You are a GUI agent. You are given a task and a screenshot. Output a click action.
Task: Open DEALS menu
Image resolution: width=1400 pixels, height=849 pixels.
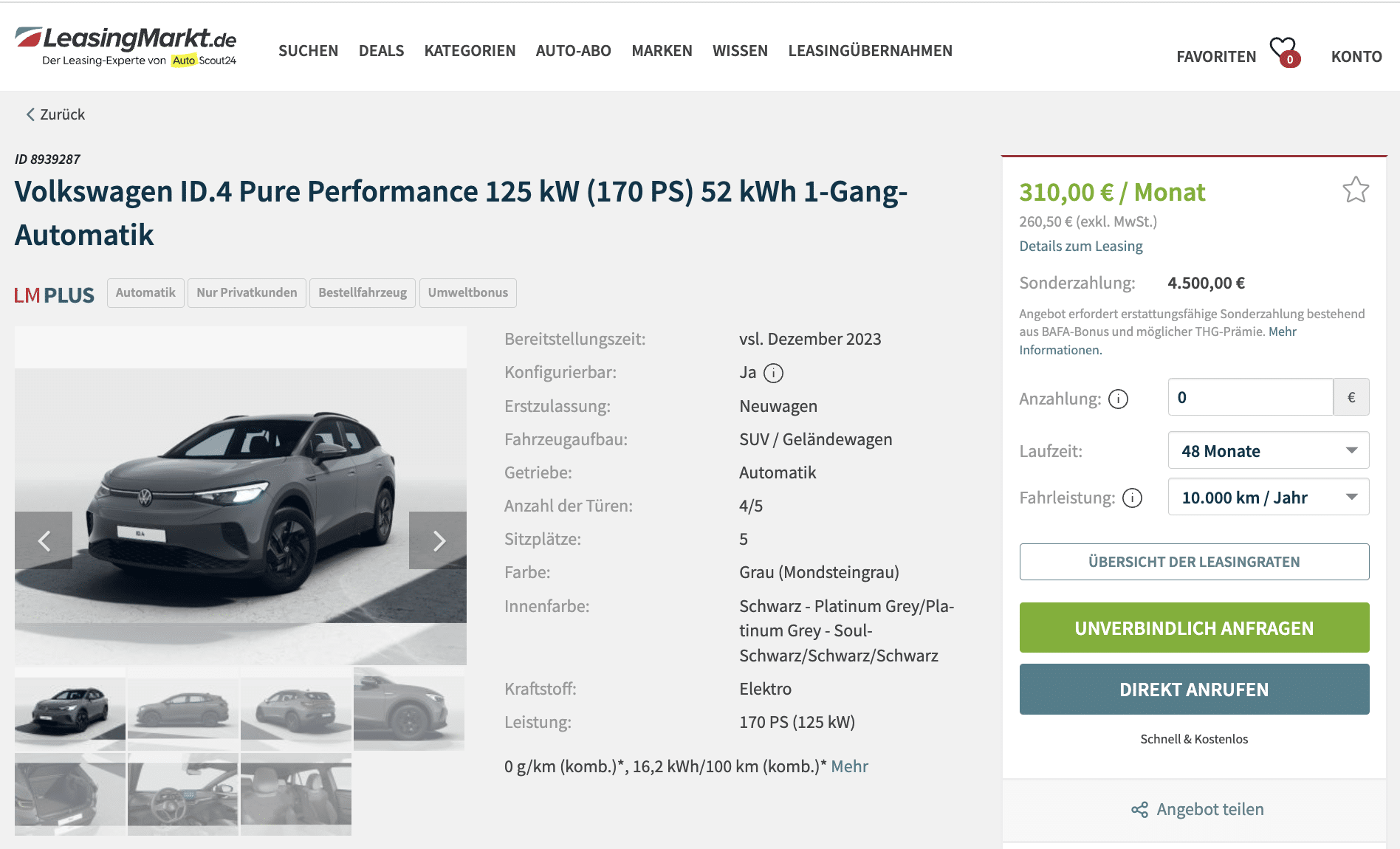(381, 51)
